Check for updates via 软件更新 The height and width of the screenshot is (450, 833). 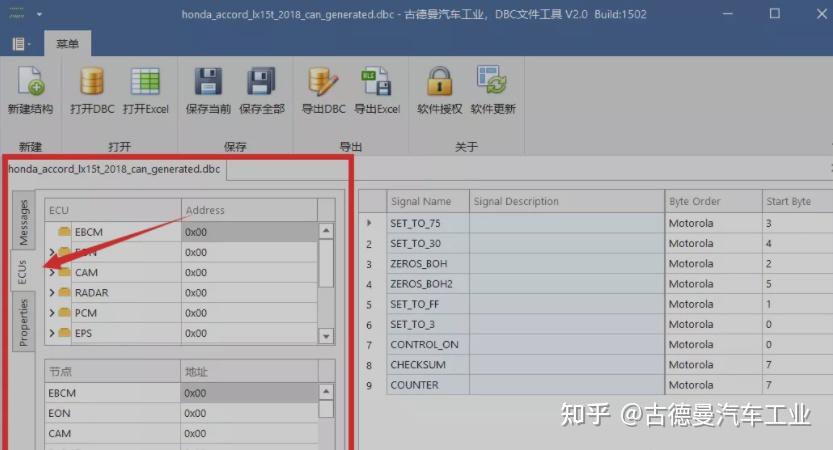(493, 90)
